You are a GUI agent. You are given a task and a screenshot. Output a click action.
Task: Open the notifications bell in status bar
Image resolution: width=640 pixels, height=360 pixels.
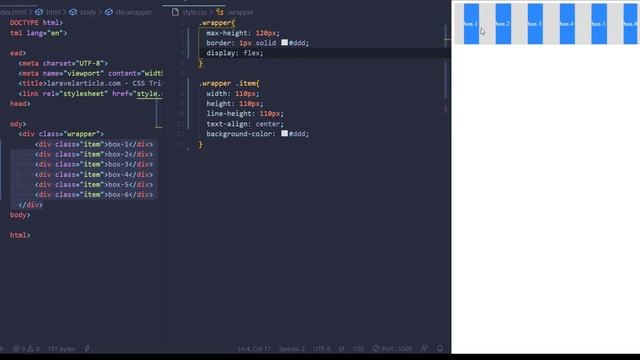pyautogui.click(x=440, y=348)
